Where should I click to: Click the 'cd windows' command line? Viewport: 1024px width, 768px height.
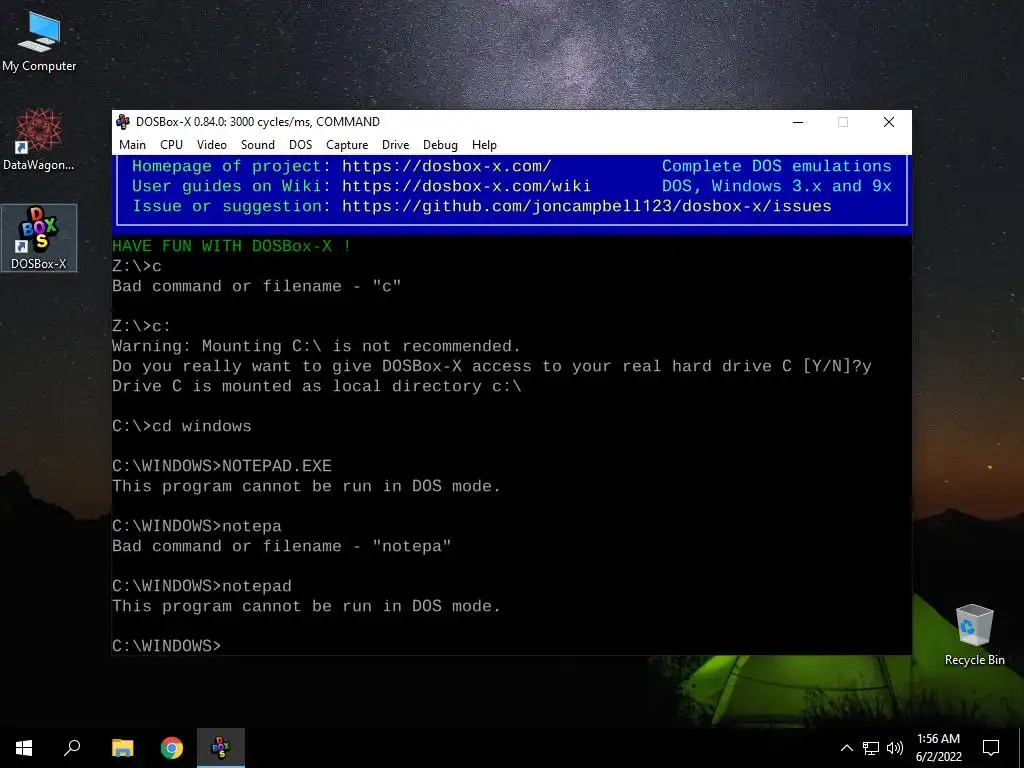tap(182, 426)
